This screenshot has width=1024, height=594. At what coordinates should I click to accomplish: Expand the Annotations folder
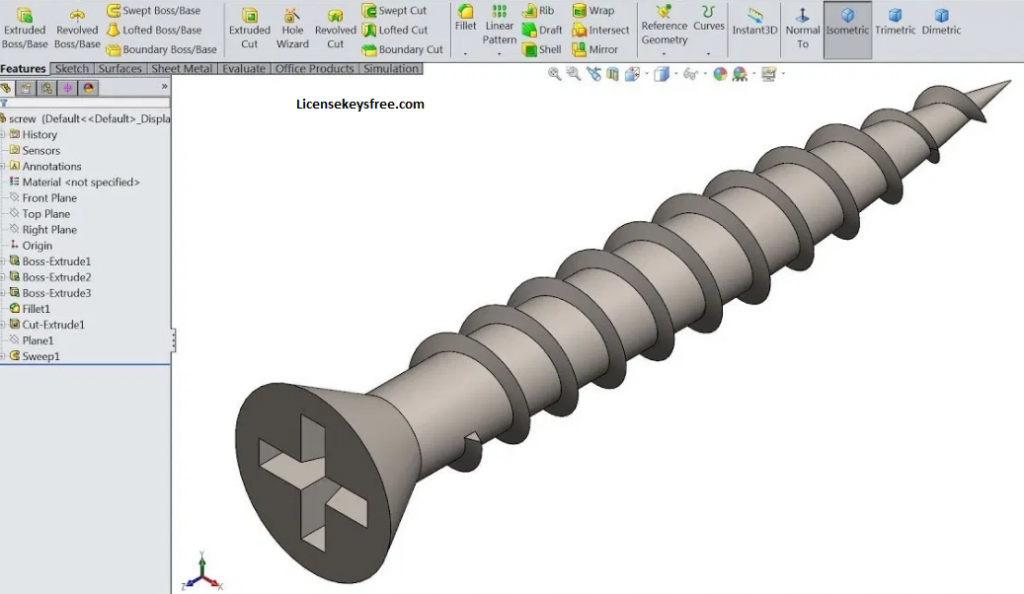click(3, 166)
